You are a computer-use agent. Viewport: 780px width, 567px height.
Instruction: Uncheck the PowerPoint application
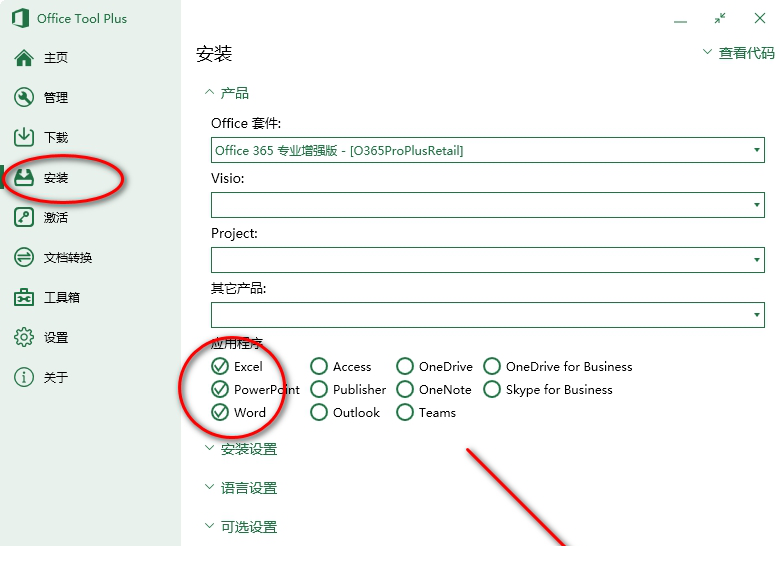click(x=220, y=389)
